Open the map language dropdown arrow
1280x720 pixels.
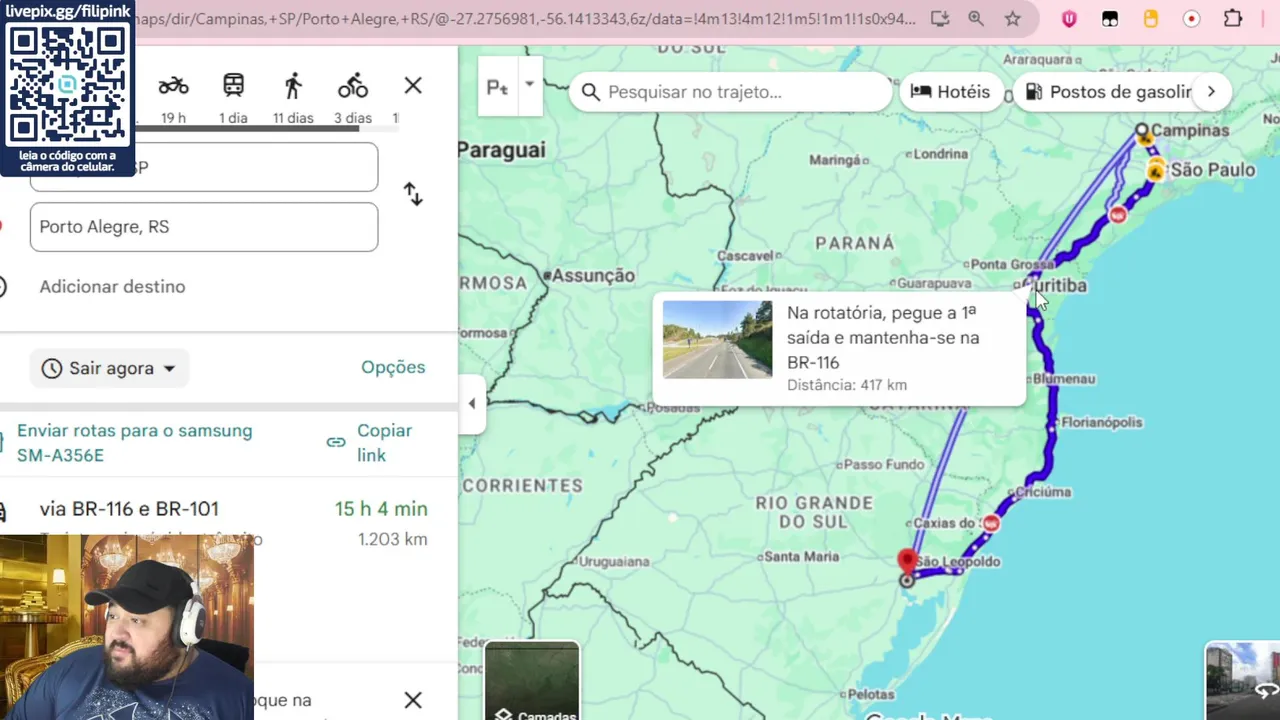click(x=529, y=86)
